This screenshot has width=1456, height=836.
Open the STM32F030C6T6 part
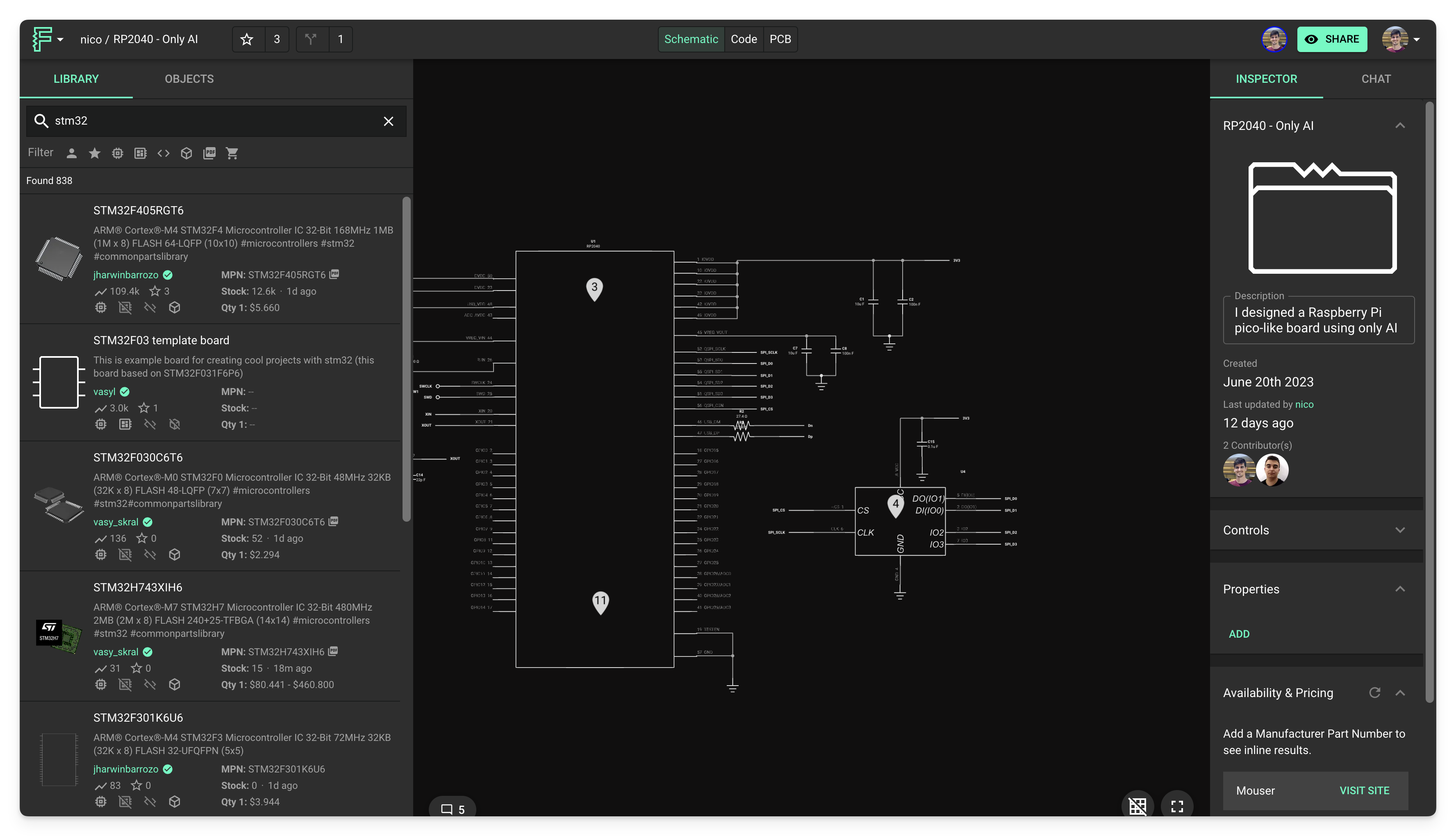pyautogui.click(x=138, y=457)
